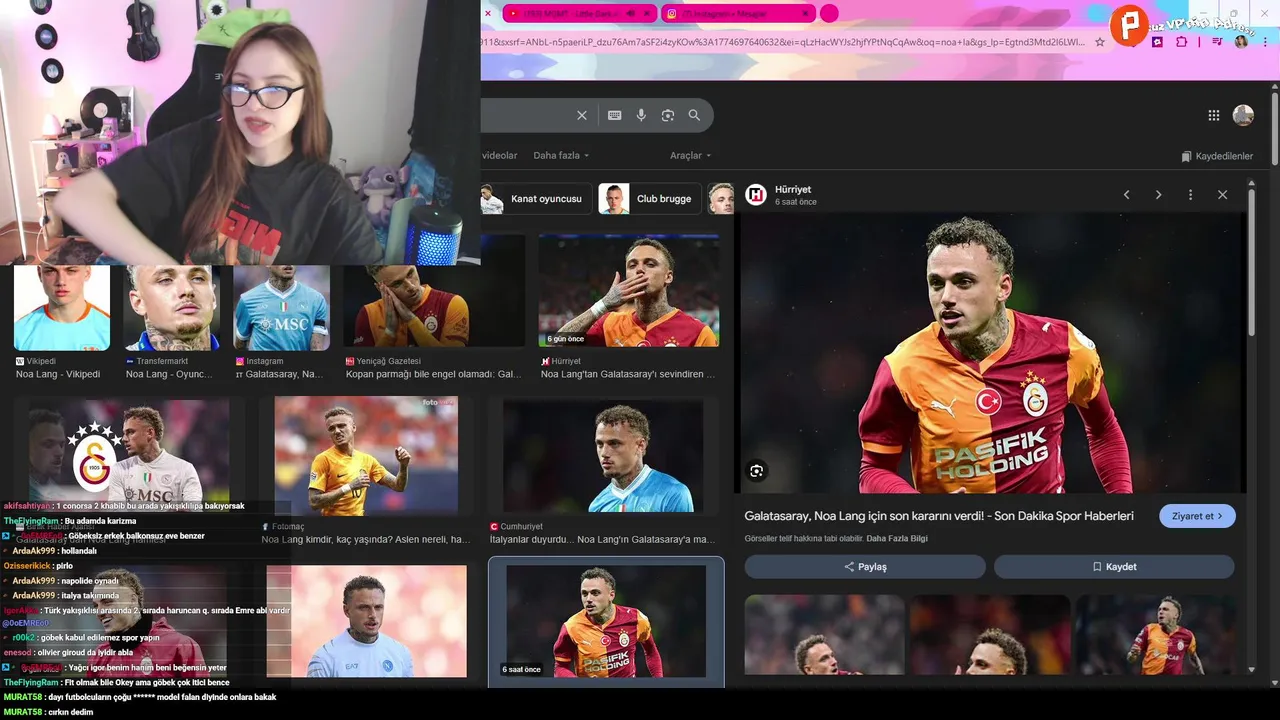The width and height of the screenshot is (1280, 720).
Task: Show next image in preview panel
Action: [1158, 195]
